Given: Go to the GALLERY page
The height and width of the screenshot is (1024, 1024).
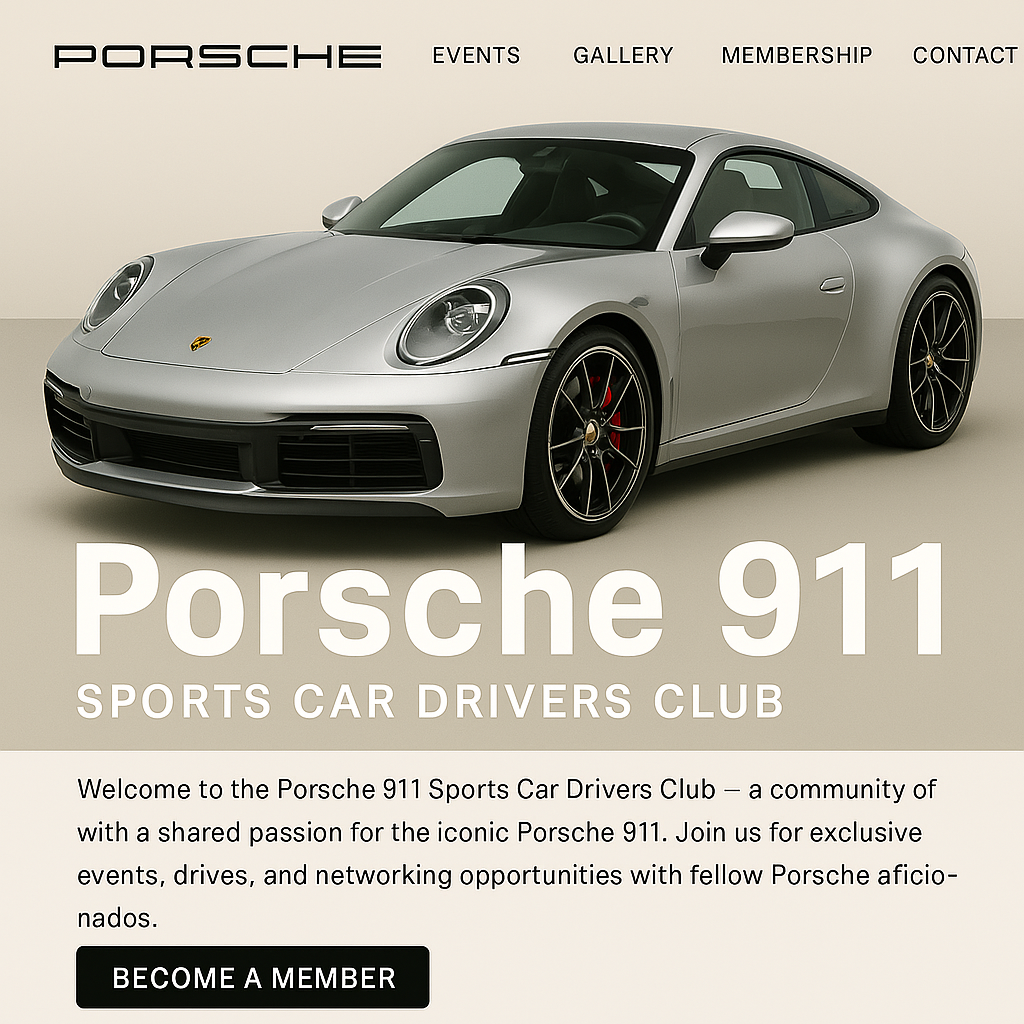Looking at the screenshot, I should tap(623, 56).
